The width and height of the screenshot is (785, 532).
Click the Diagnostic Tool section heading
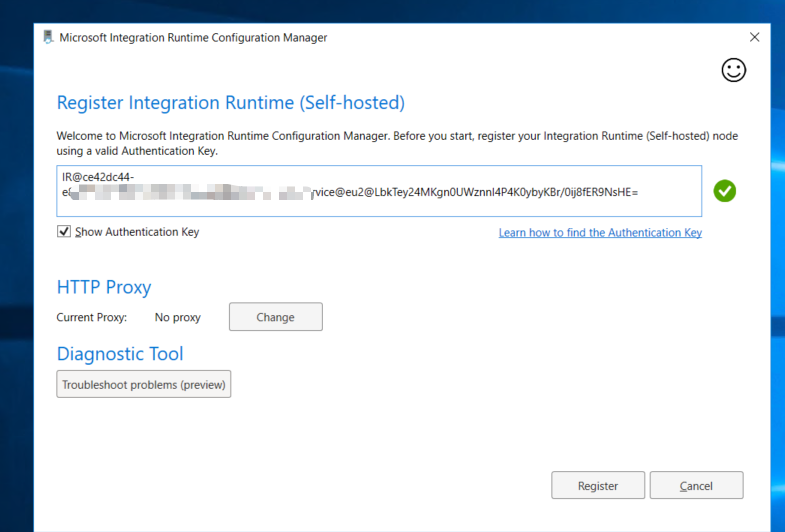coord(120,354)
